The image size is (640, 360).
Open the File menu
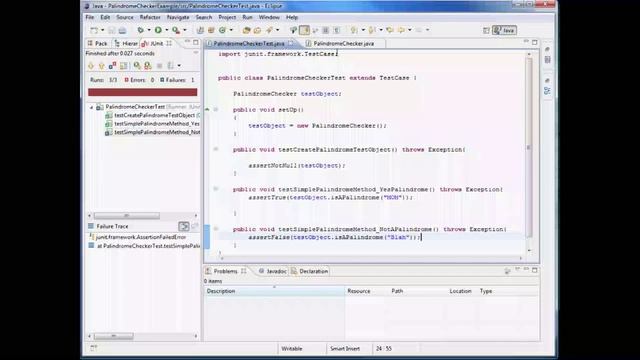point(89,18)
